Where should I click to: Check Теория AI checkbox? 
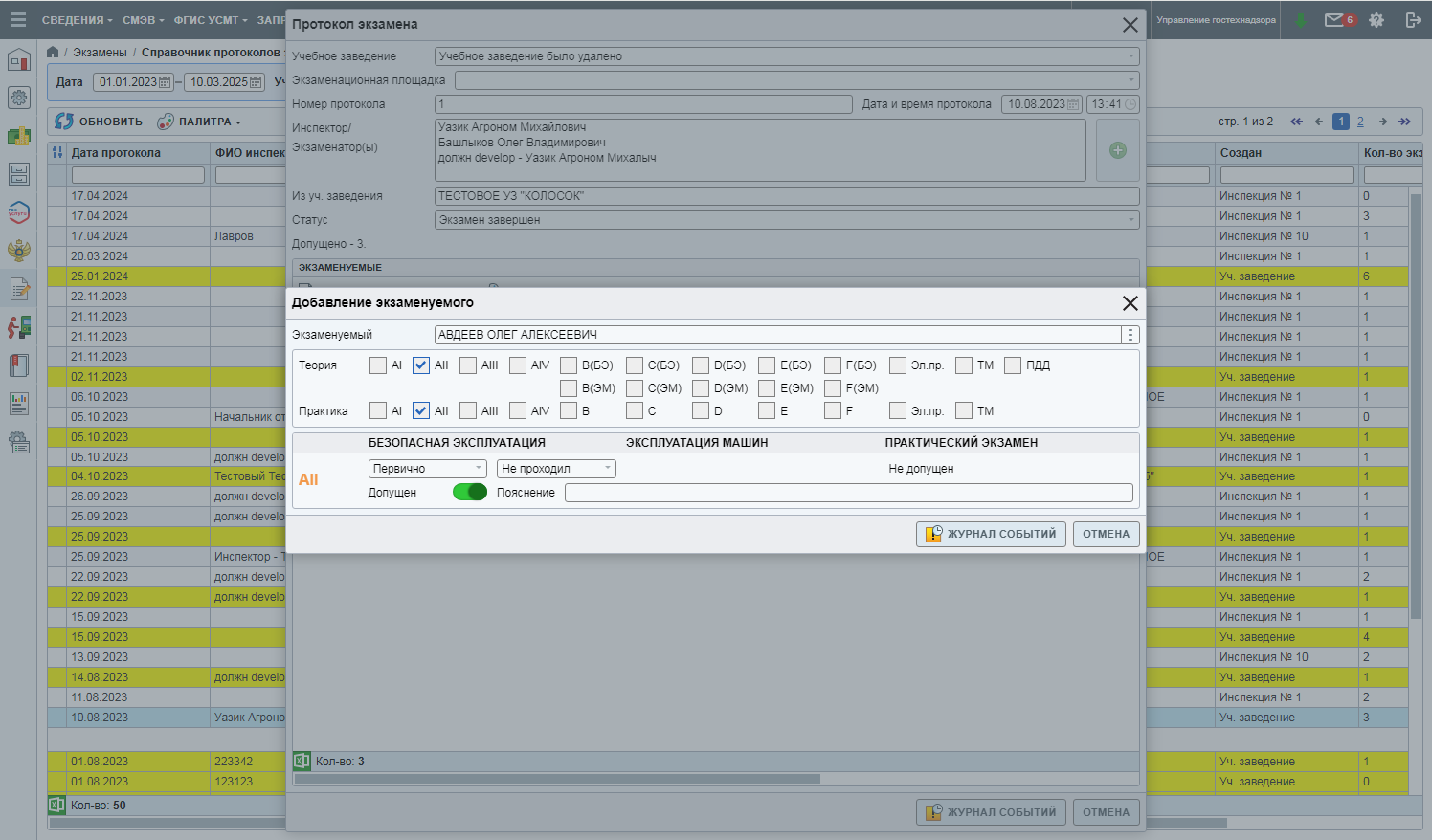tap(378, 365)
